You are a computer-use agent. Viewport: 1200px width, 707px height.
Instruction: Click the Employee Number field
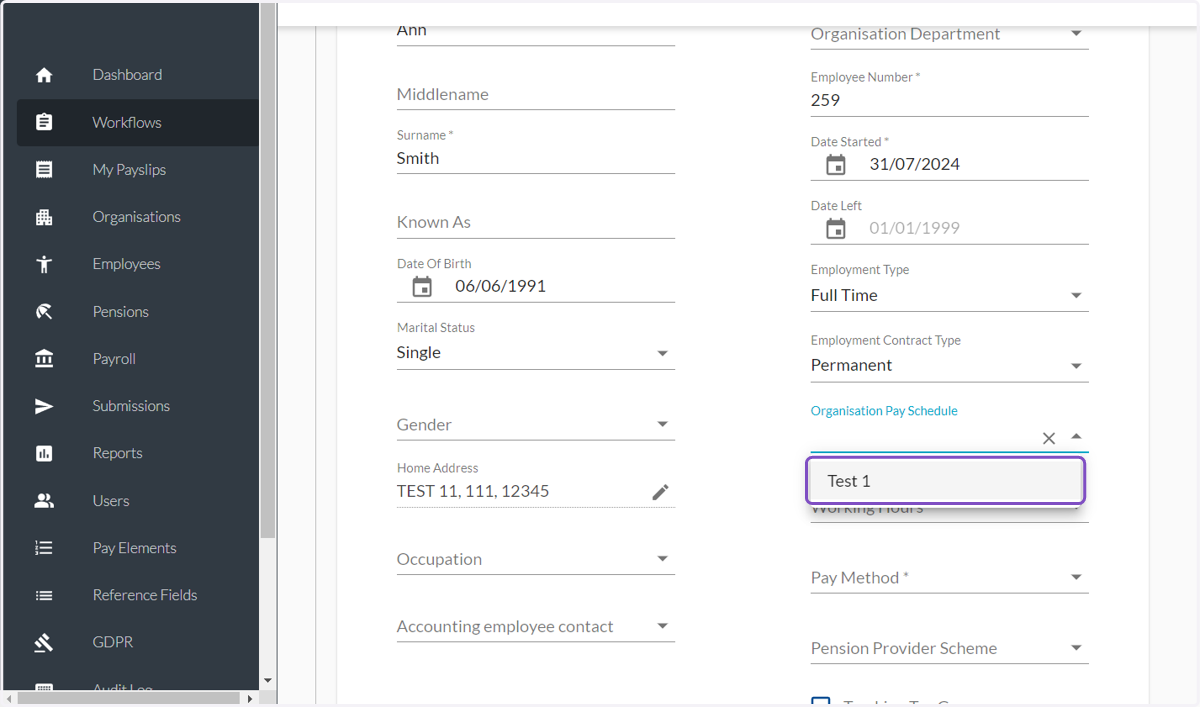point(949,101)
